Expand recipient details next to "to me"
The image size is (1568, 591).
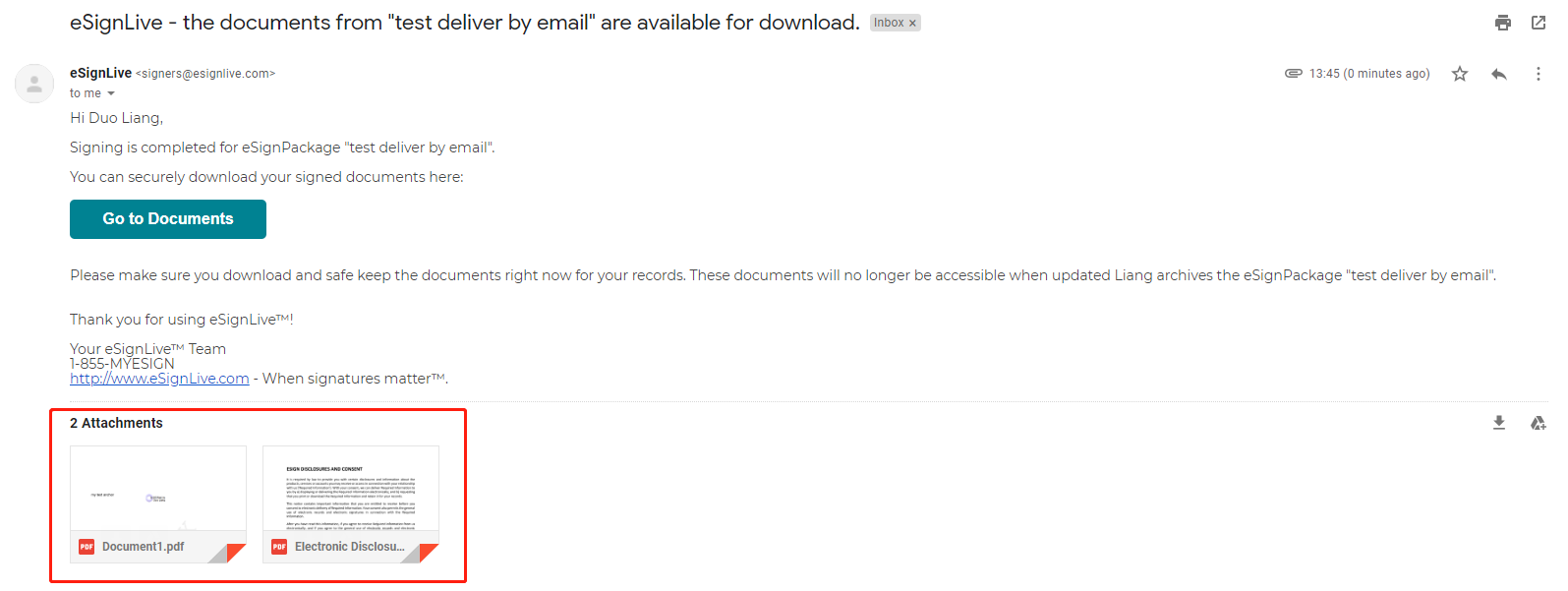point(111,93)
